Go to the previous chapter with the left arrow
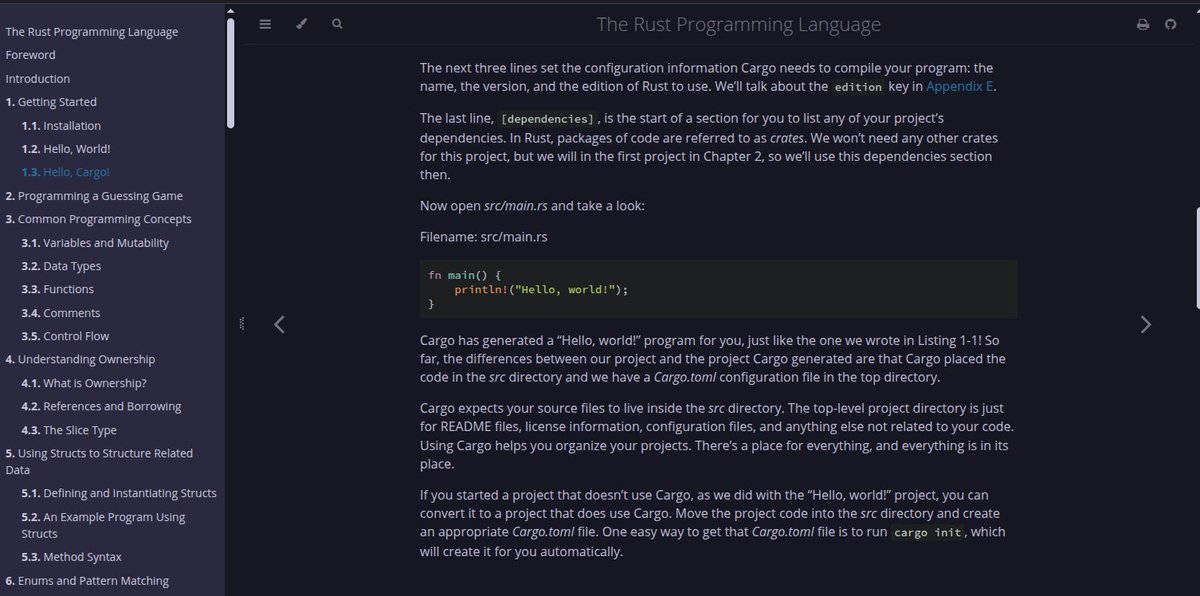1200x596 pixels. click(x=279, y=324)
